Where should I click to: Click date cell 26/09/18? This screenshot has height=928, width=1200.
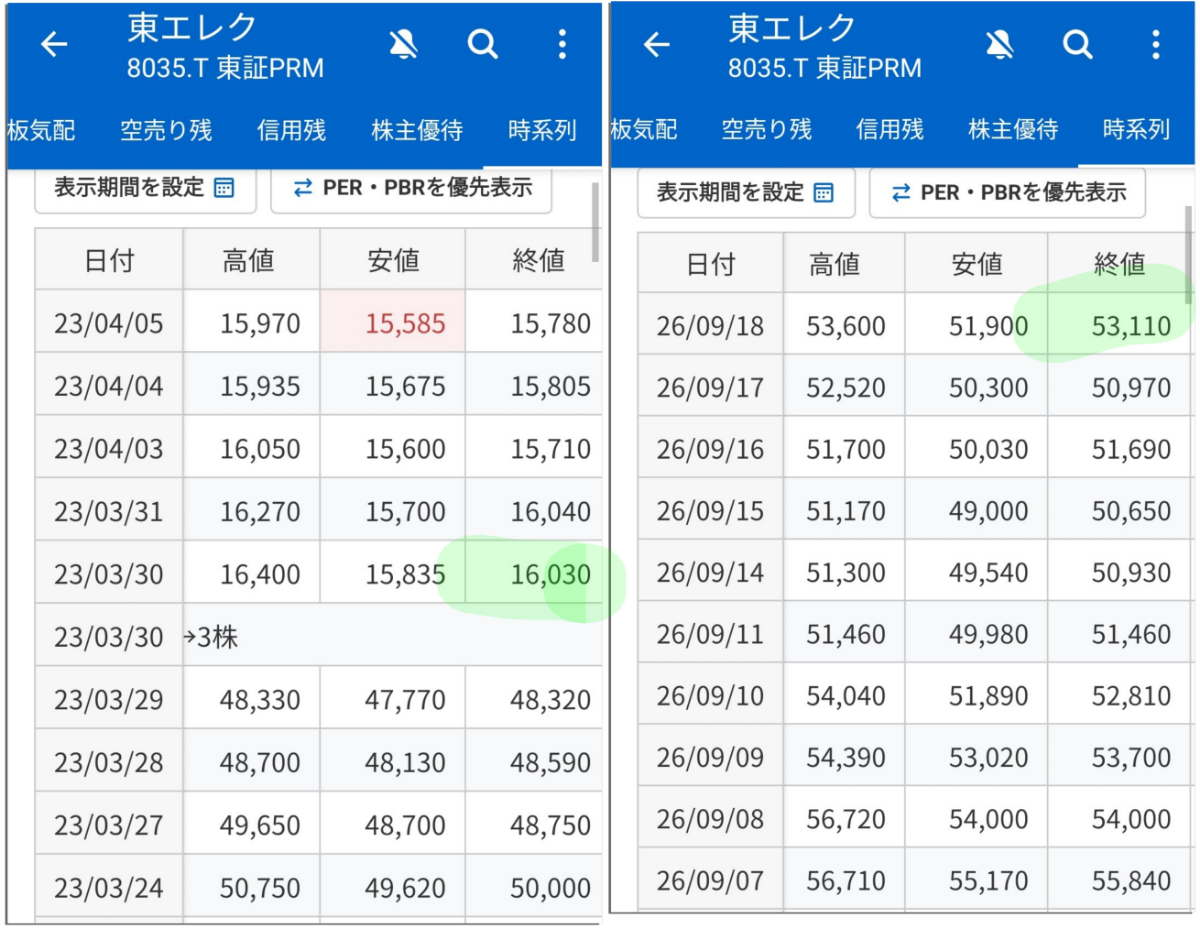pyautogui.click(x=710, y=326)
